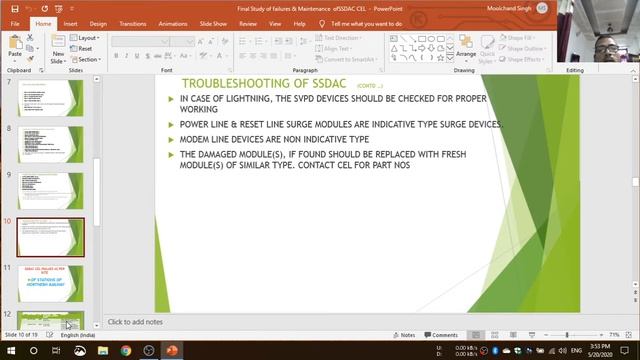Viewport: 640px width, 360px height.
Task: Click zoom out minus button
Action: (546, 335)
